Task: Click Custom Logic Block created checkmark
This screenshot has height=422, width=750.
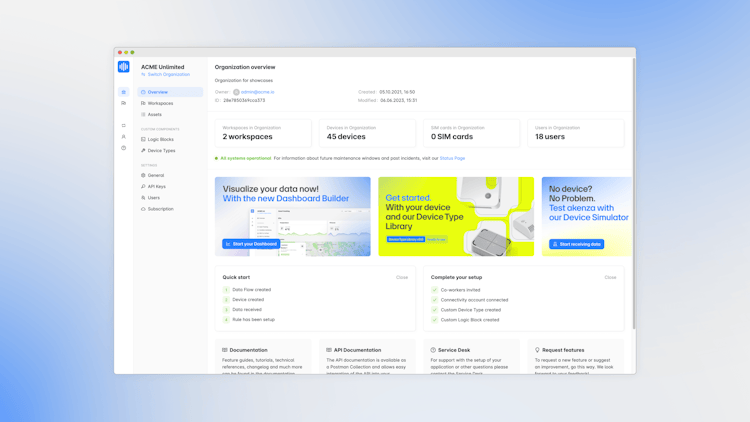Action: tap(434, 320)
